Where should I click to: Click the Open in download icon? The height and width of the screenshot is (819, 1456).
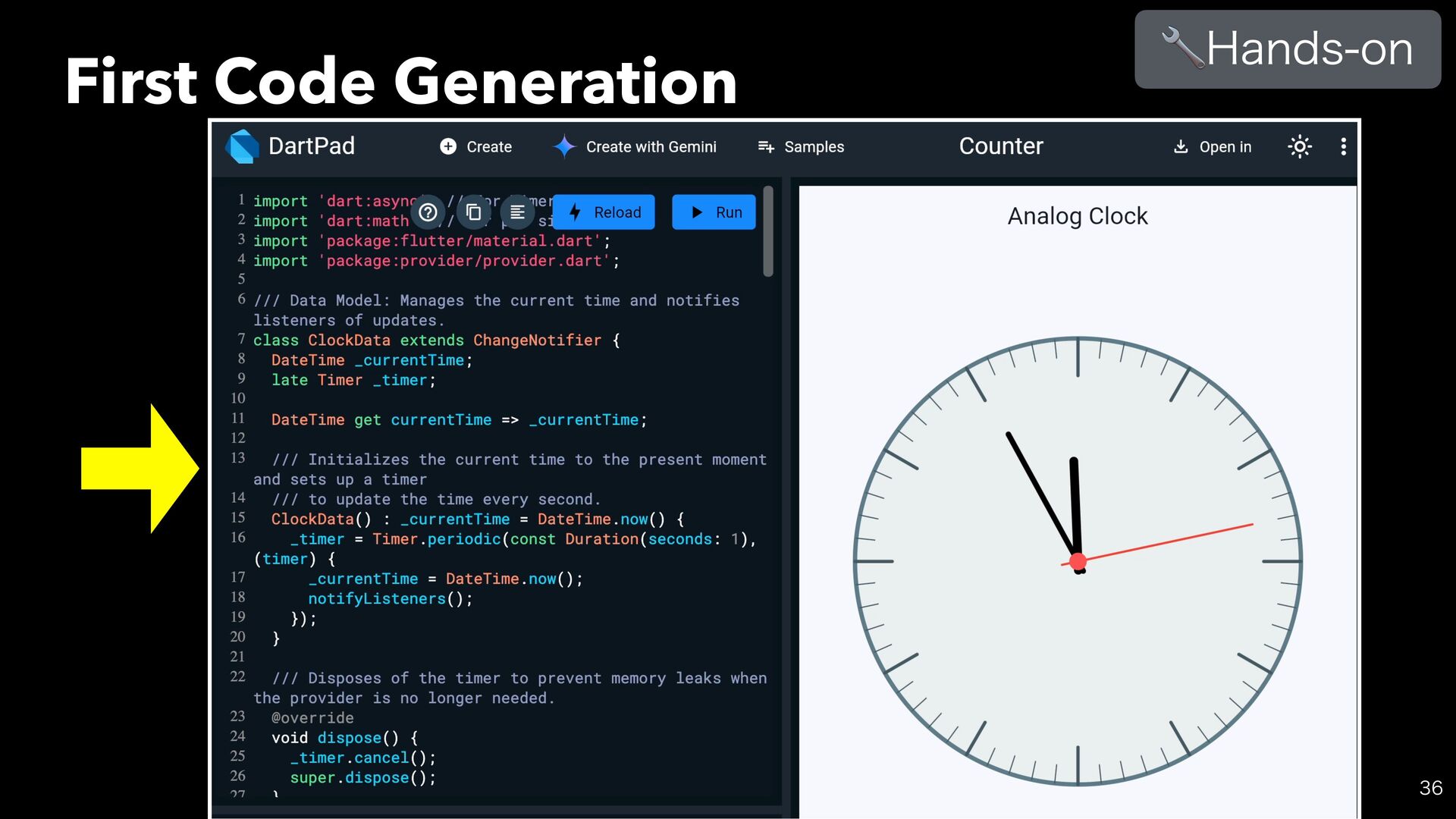point(1181,146)
